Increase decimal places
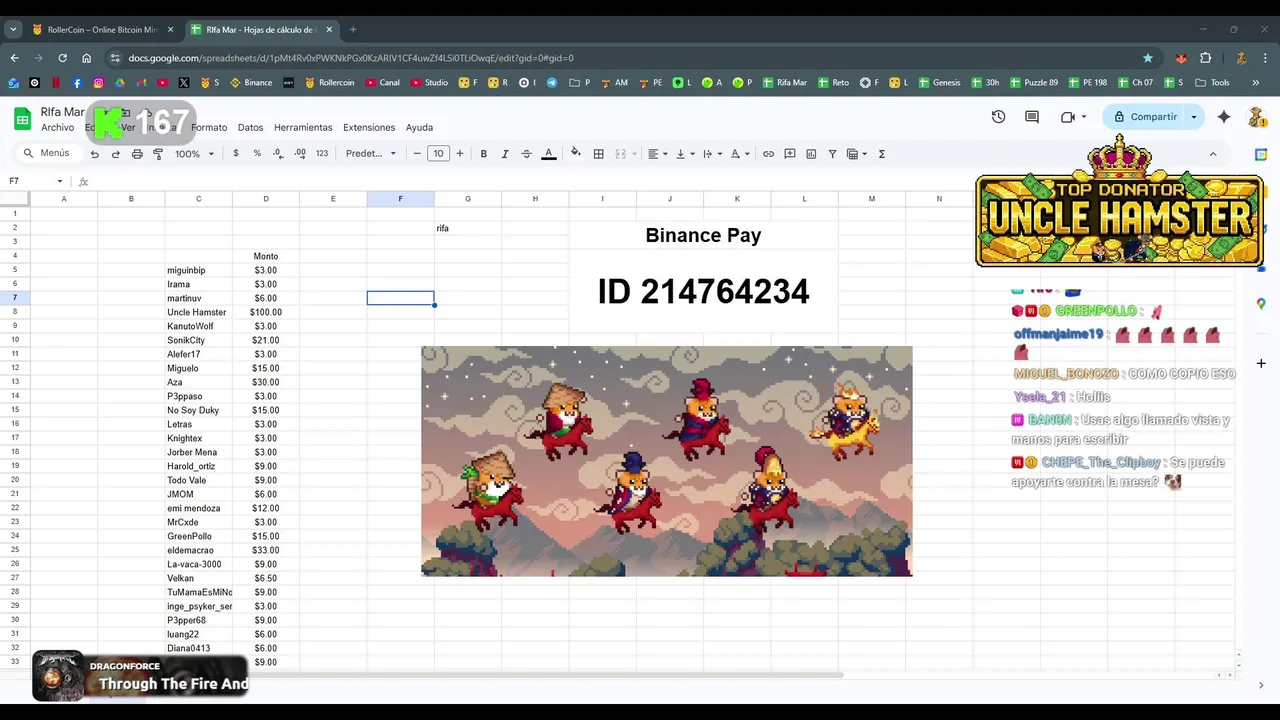The height and width of the screenshot is (720, 1280). (300, 154)
